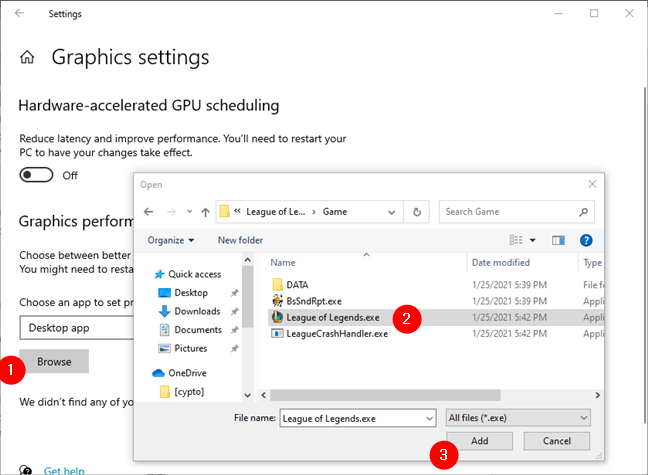Sort by Date modified column
Image resolution: width=648 pixels, height=475 pixels.
pos(500,263)
